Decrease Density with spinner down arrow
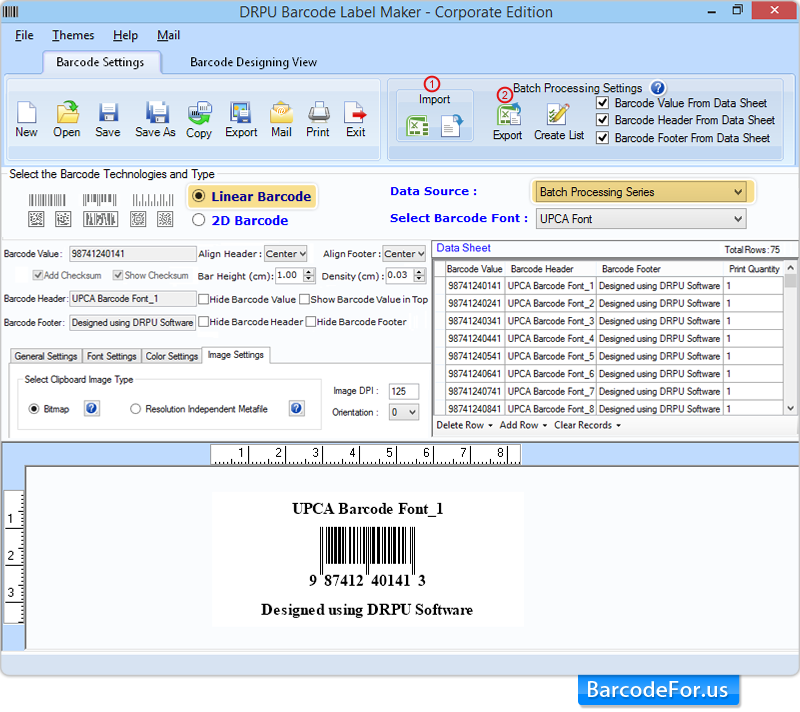 419,279
